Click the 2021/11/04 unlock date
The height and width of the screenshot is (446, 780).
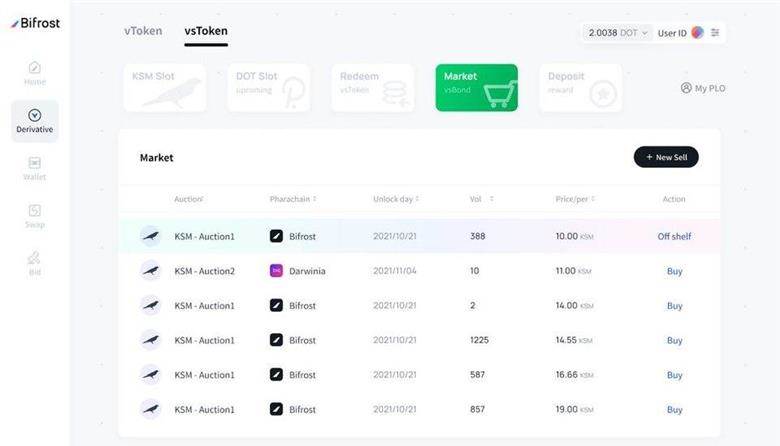395,271
